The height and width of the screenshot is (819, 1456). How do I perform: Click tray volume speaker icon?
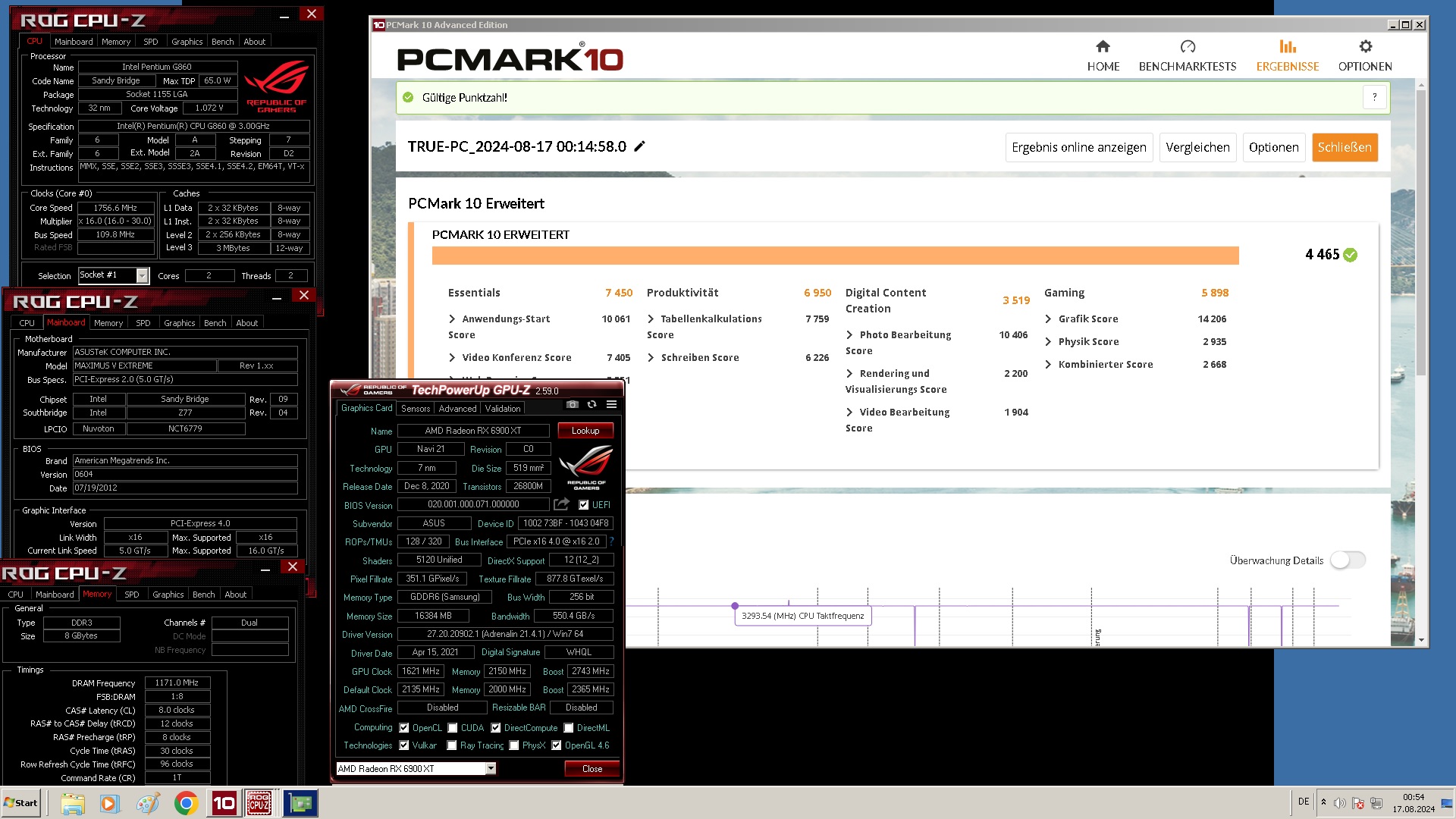tap(1340, 803)
